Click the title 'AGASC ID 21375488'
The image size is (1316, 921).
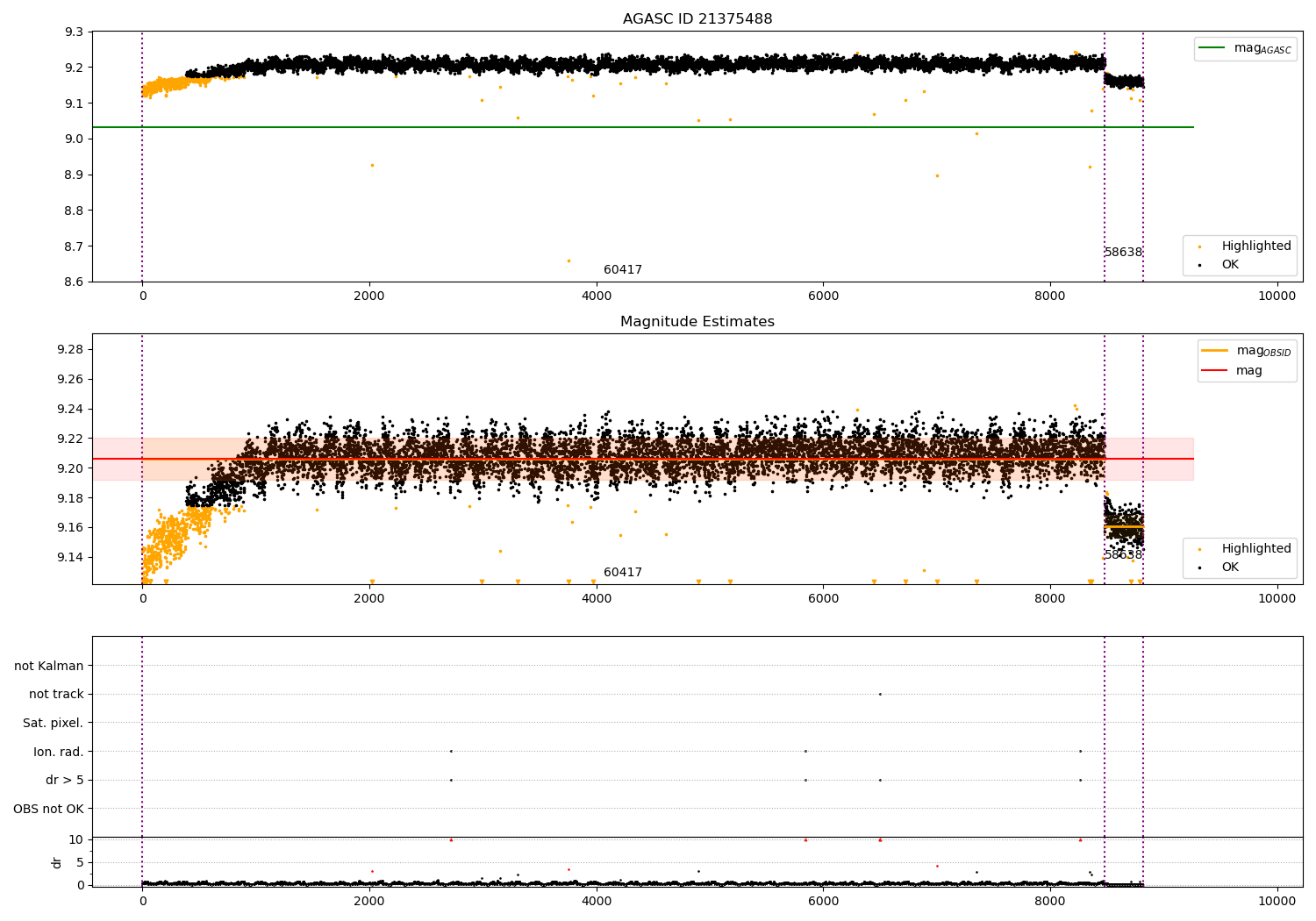click(x=697, y=19)
